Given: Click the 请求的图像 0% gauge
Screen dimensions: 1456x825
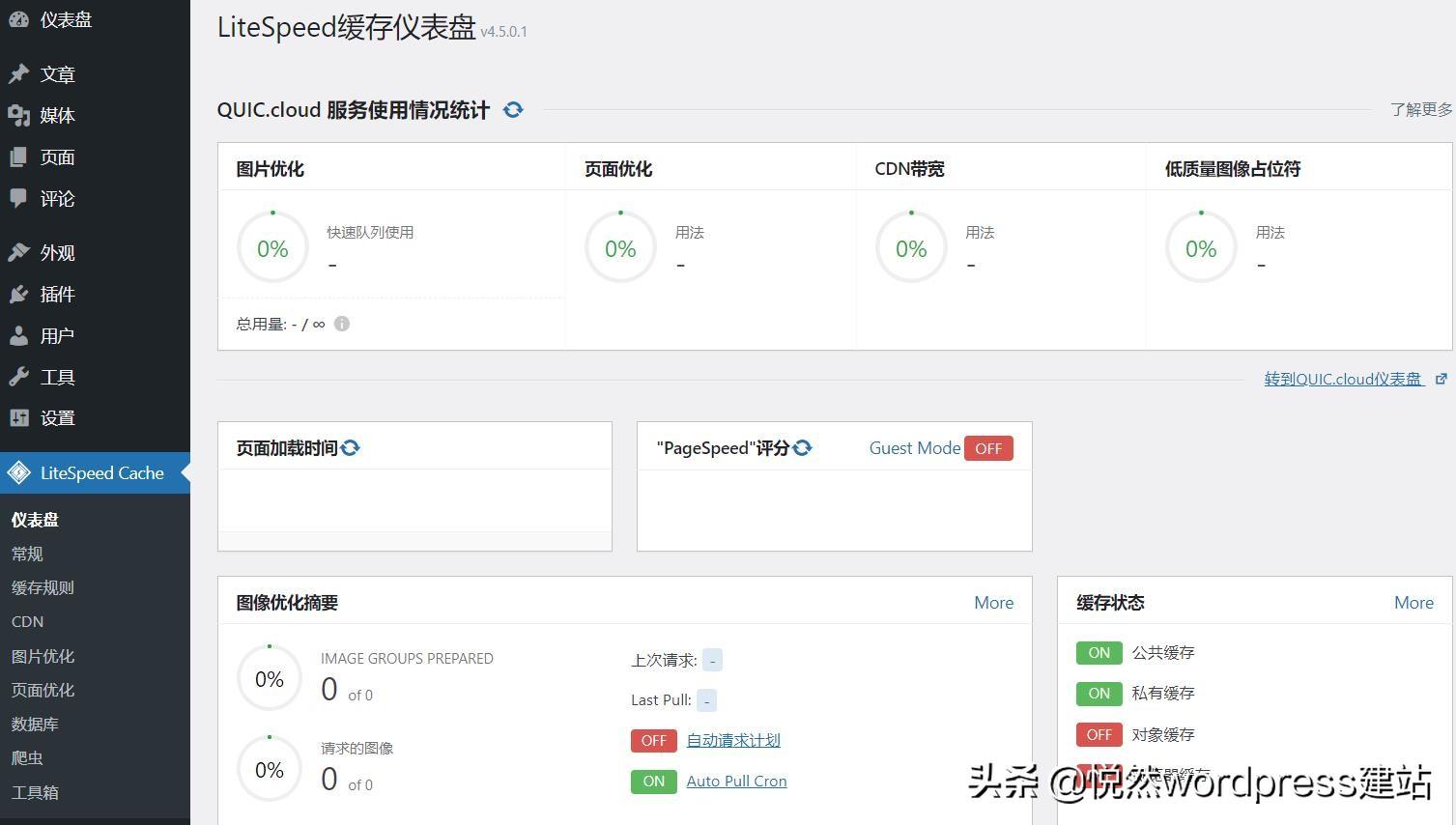Looking at the screenshot, I should [x=270, y=770].
